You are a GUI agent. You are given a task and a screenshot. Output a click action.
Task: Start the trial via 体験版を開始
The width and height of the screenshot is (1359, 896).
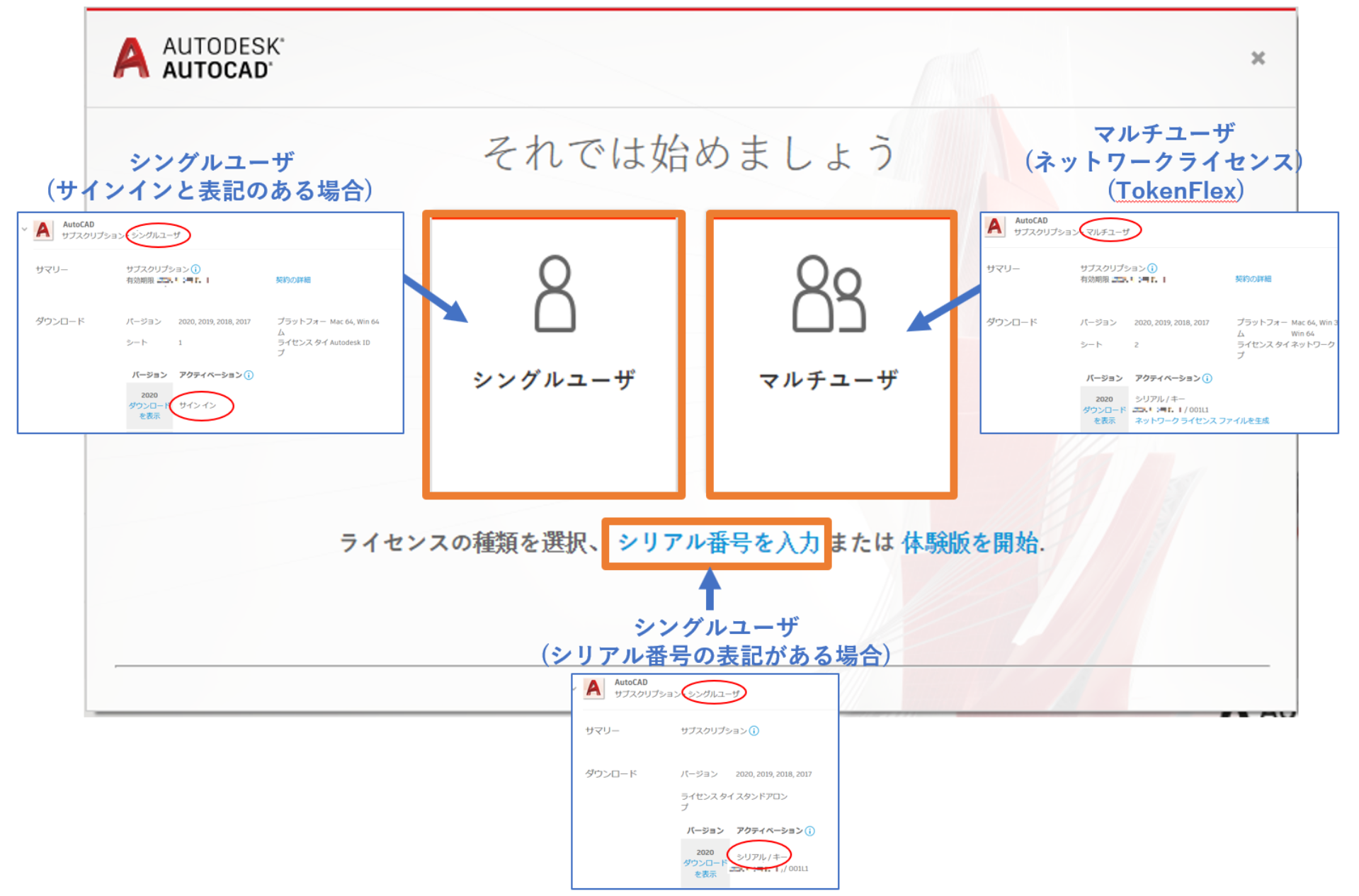tap(970, 543)
